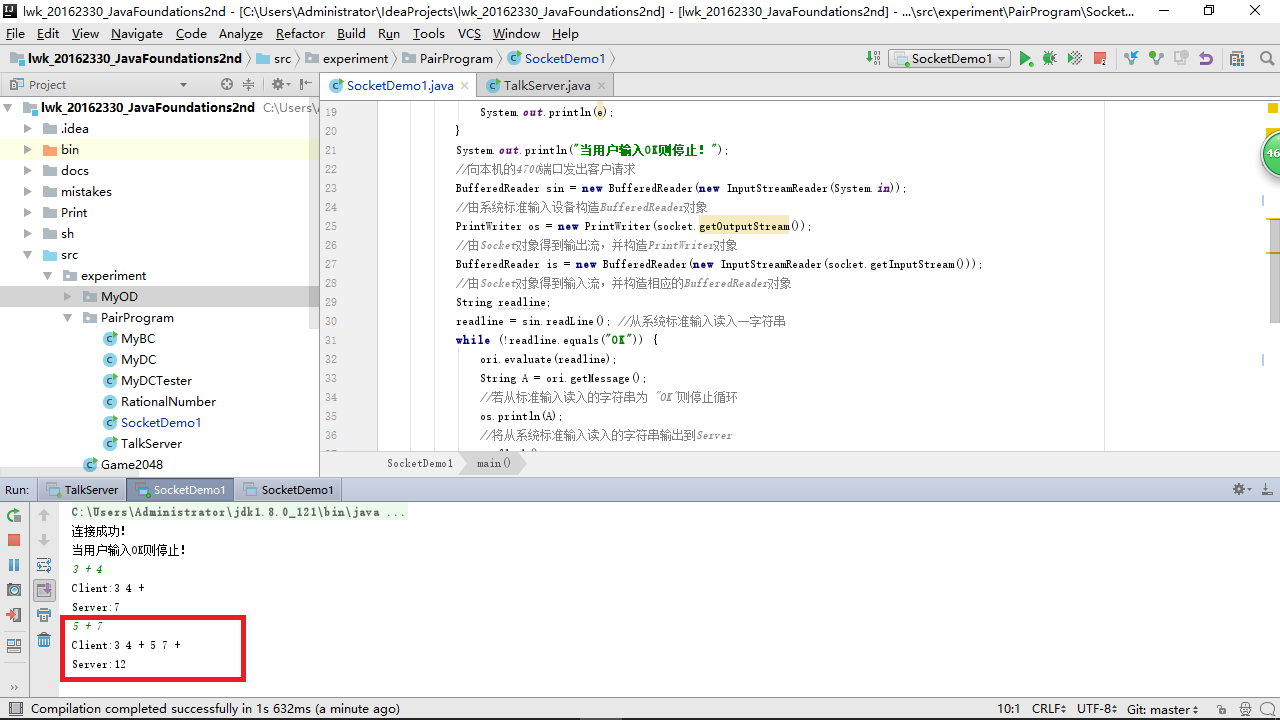Hide the Run tool window

pyautogui.click(x=1266, y=489)
